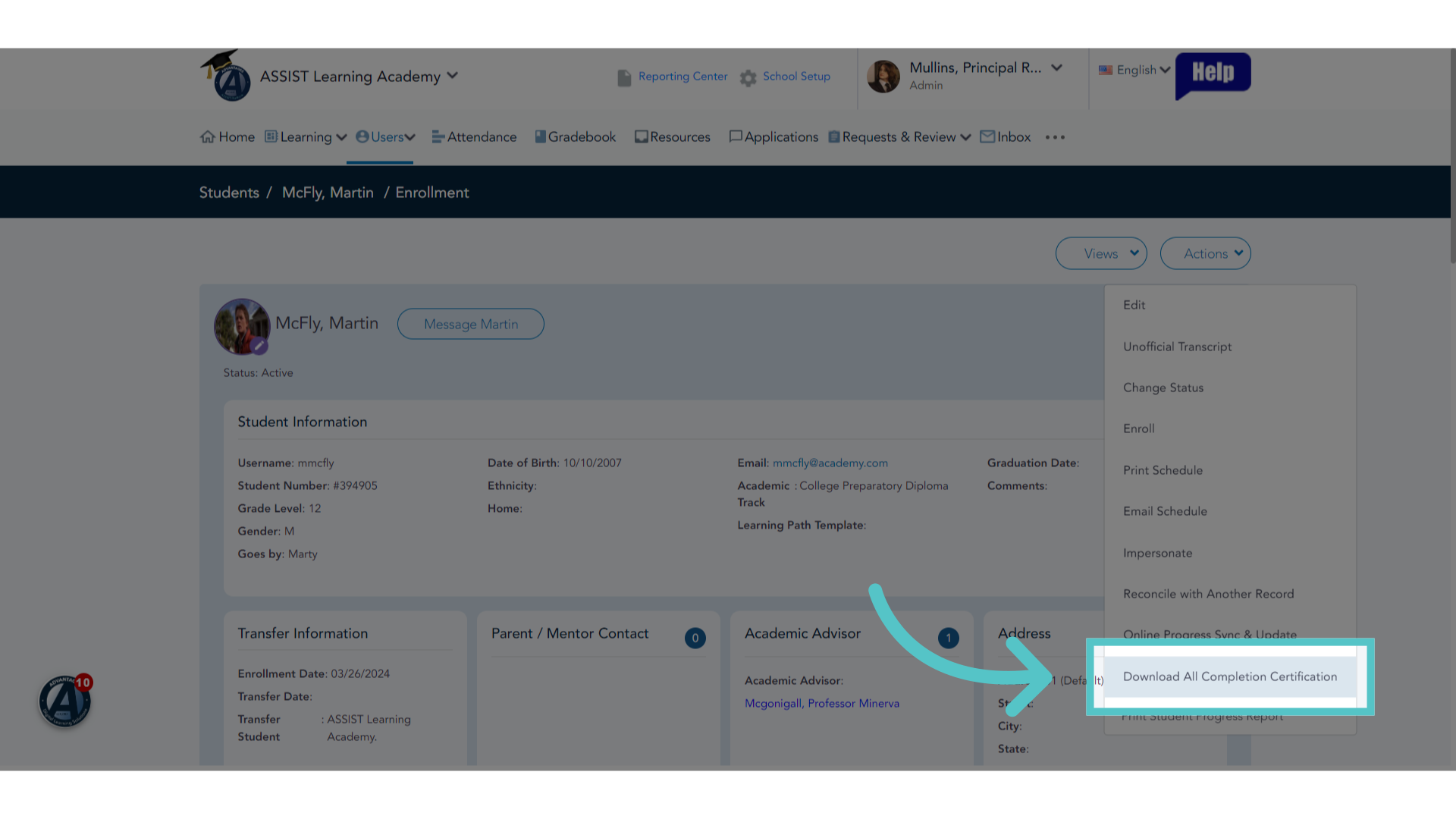Screen dimensions: 1456x819
Task: Open the Applications tab
Action: pos(773,137)
